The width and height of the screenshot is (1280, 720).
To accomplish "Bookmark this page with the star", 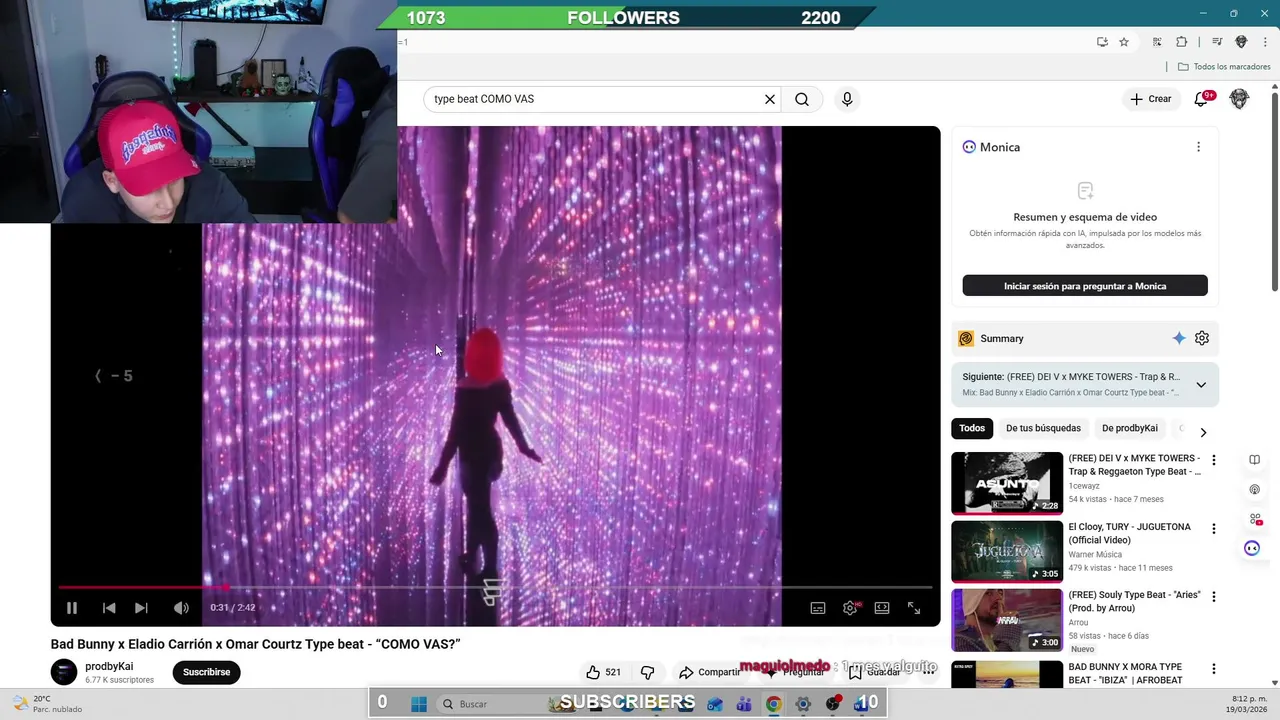I will 1124,42.
